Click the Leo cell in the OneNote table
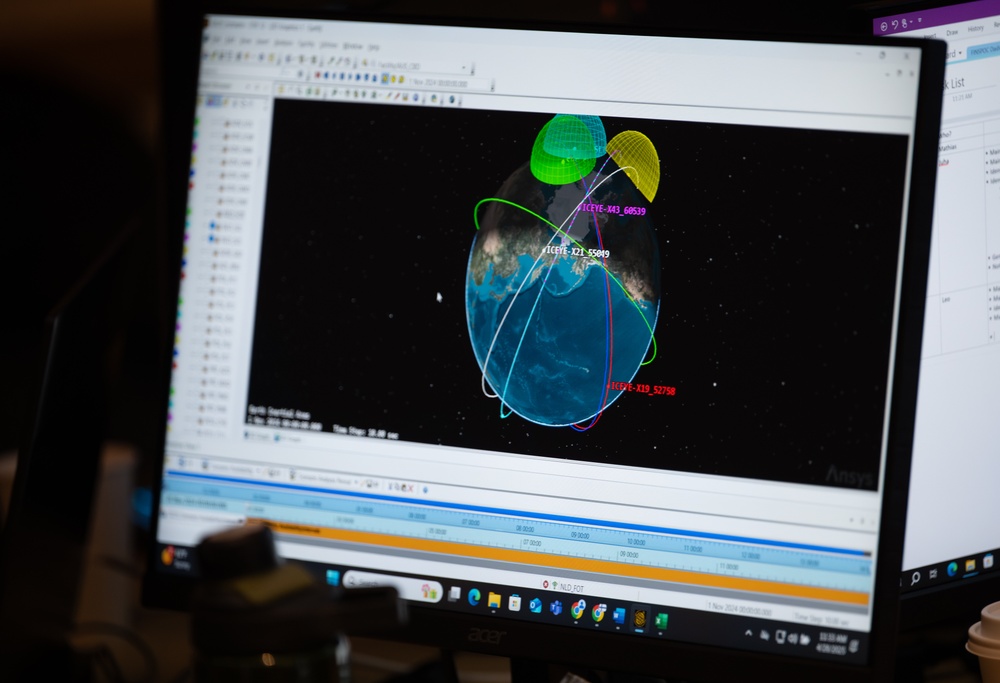The width and height of the screenshot is (1000, 683). (946, 299)
